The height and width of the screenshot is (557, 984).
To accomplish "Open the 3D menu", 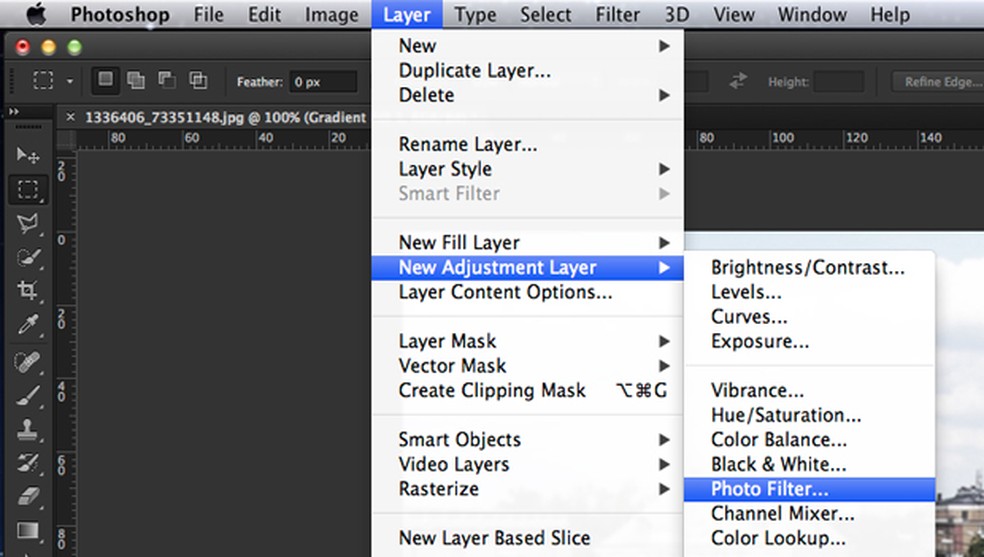I will pos(676,14).
